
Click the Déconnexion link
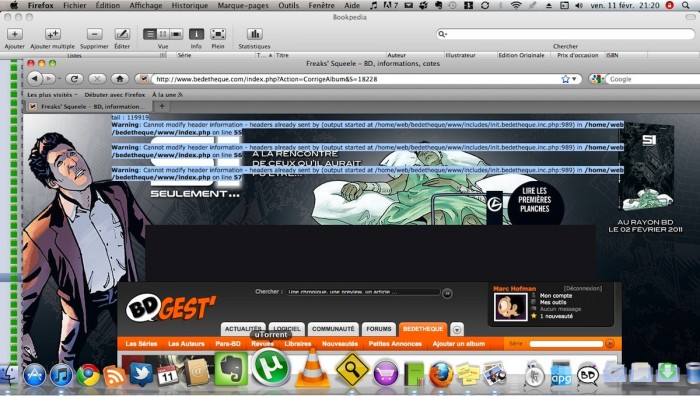tap(583, 288)
